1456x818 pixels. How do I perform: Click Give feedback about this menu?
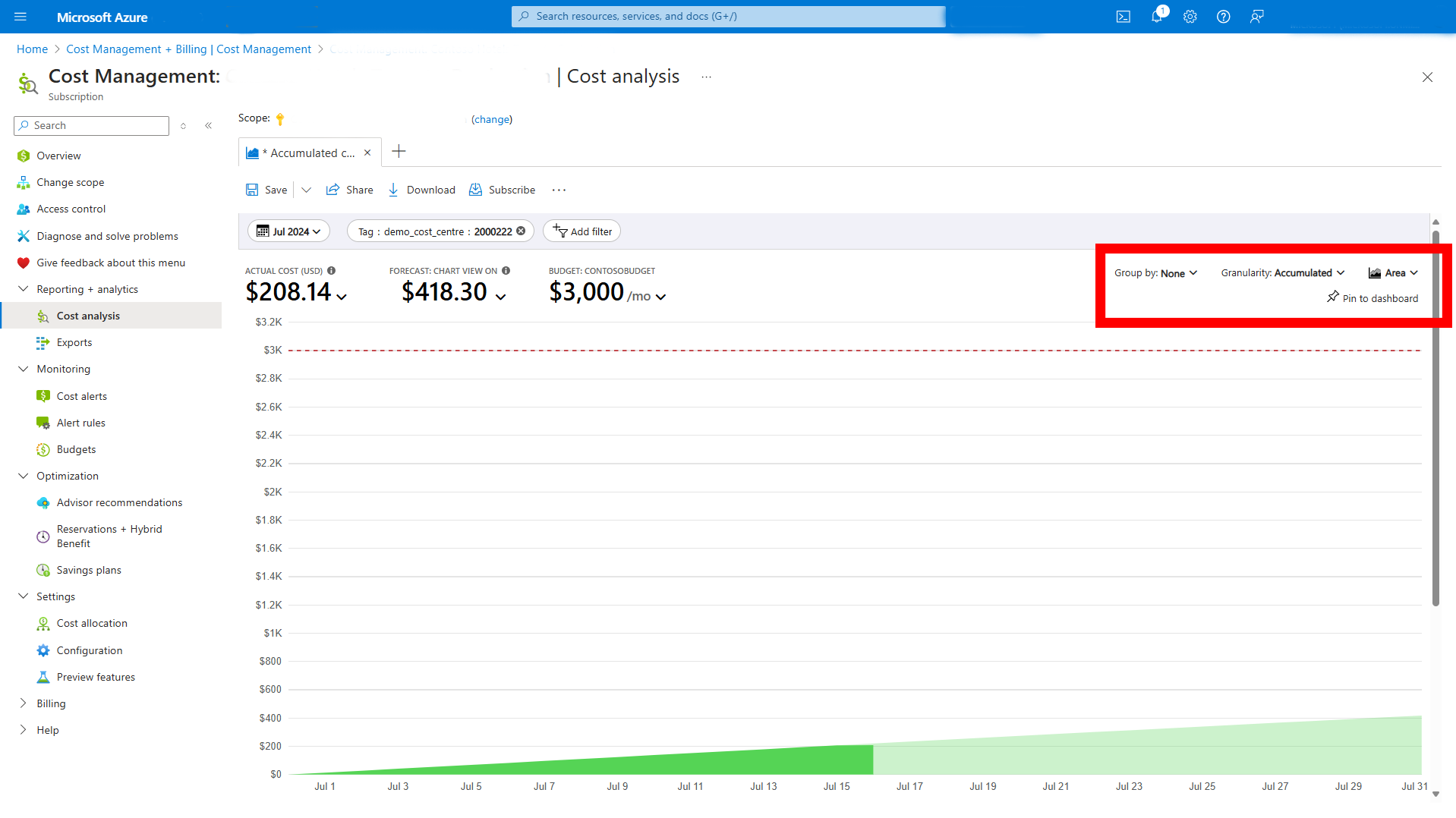(x=111, y=263)
